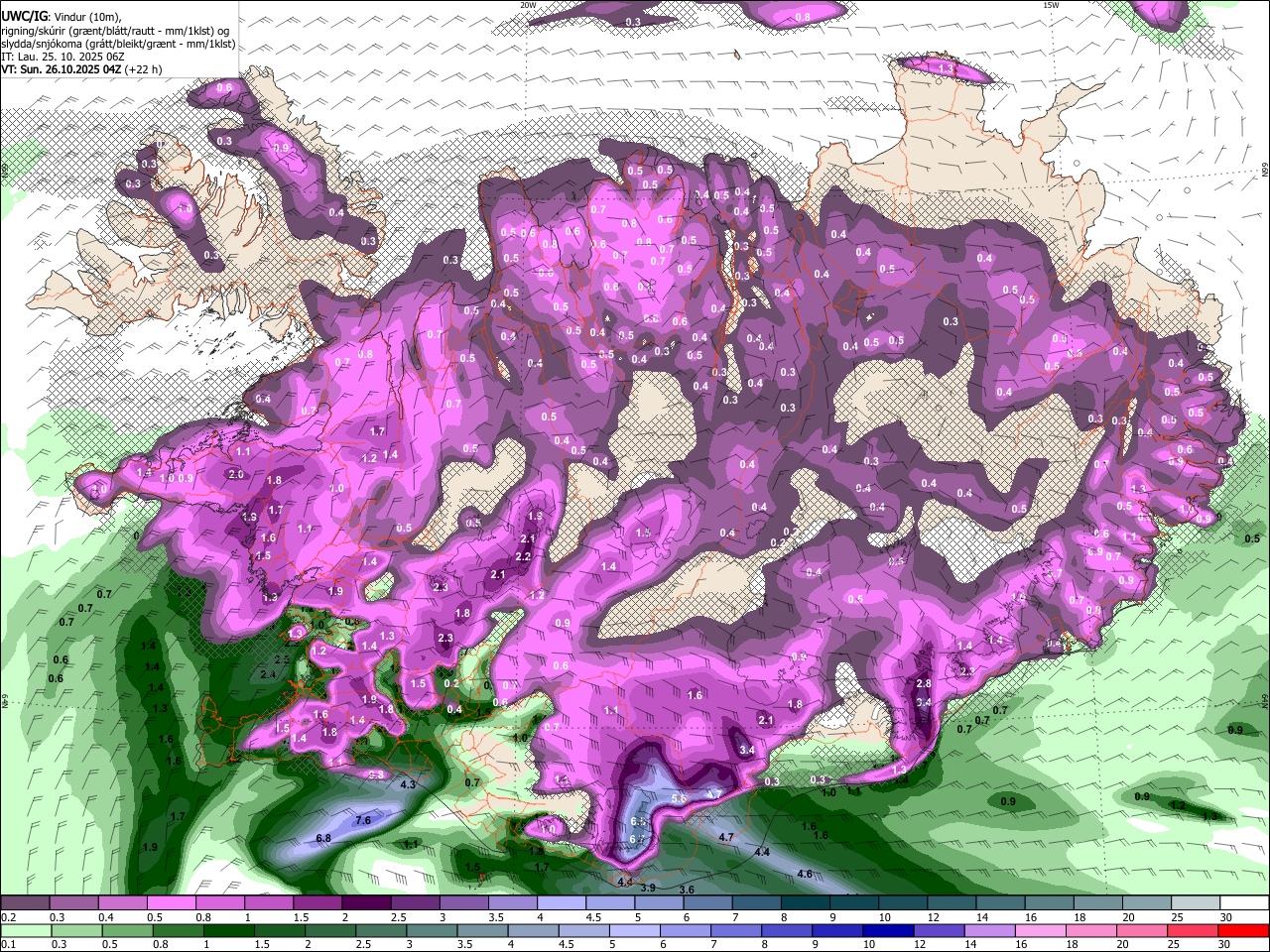Click the snow legend swatch labeled 0.2
Screen dimensions: 1270x952
pos(25,903)
